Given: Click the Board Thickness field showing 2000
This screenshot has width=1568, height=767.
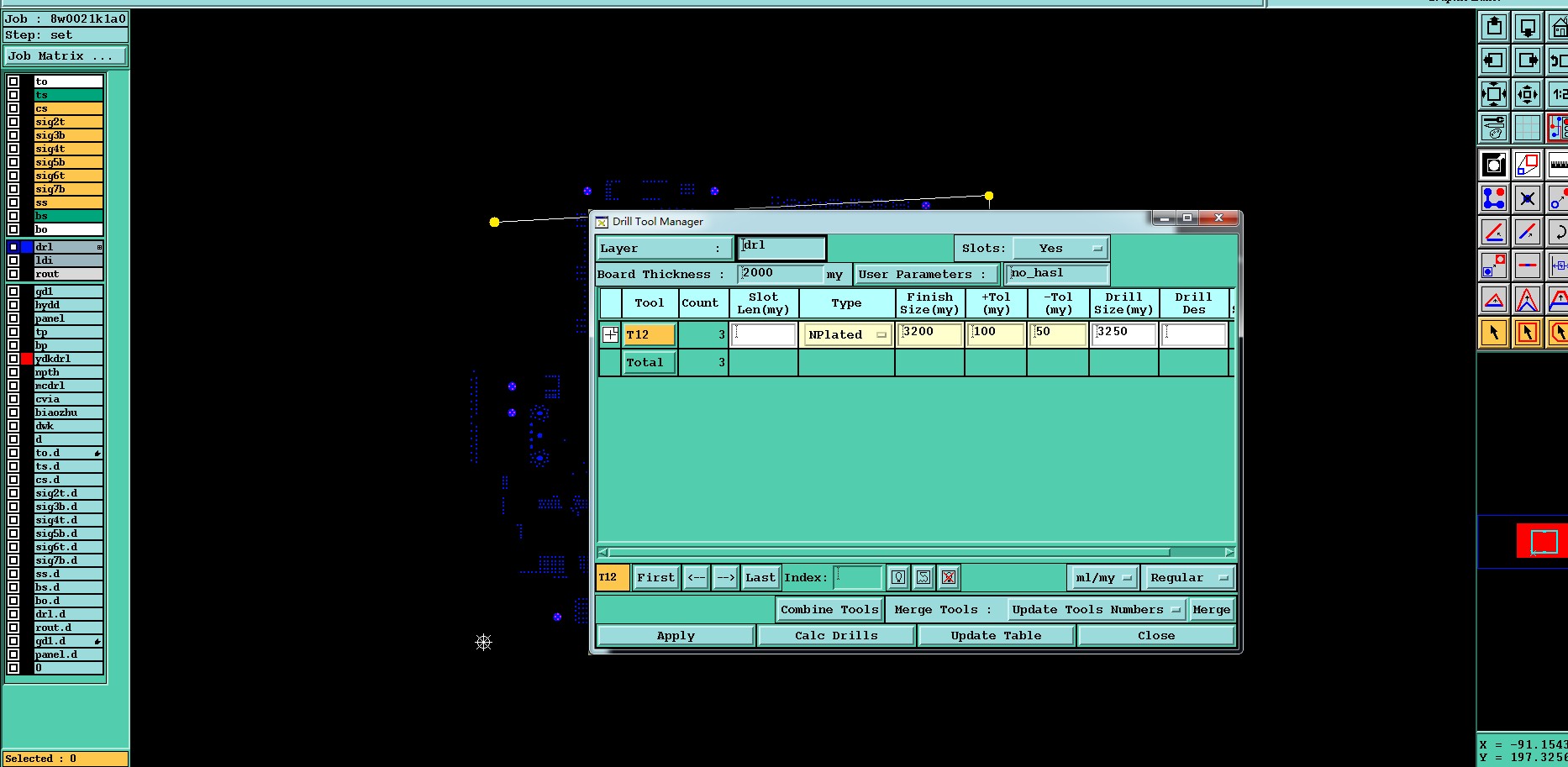Looking at the screenshot, I should point(781,274).
